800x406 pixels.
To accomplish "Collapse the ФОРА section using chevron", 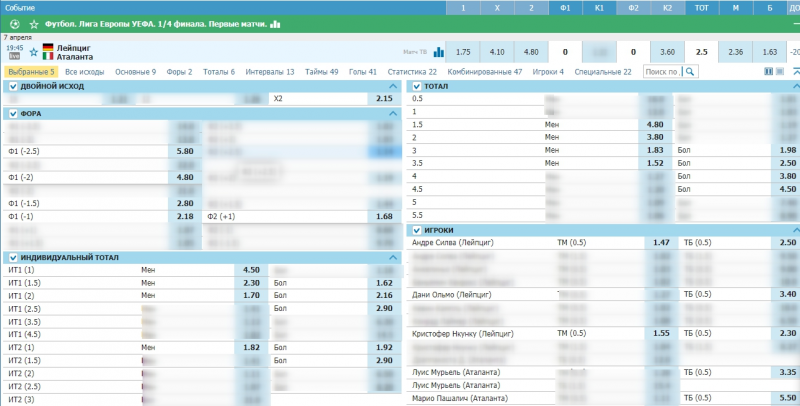I will coord(392,114).
